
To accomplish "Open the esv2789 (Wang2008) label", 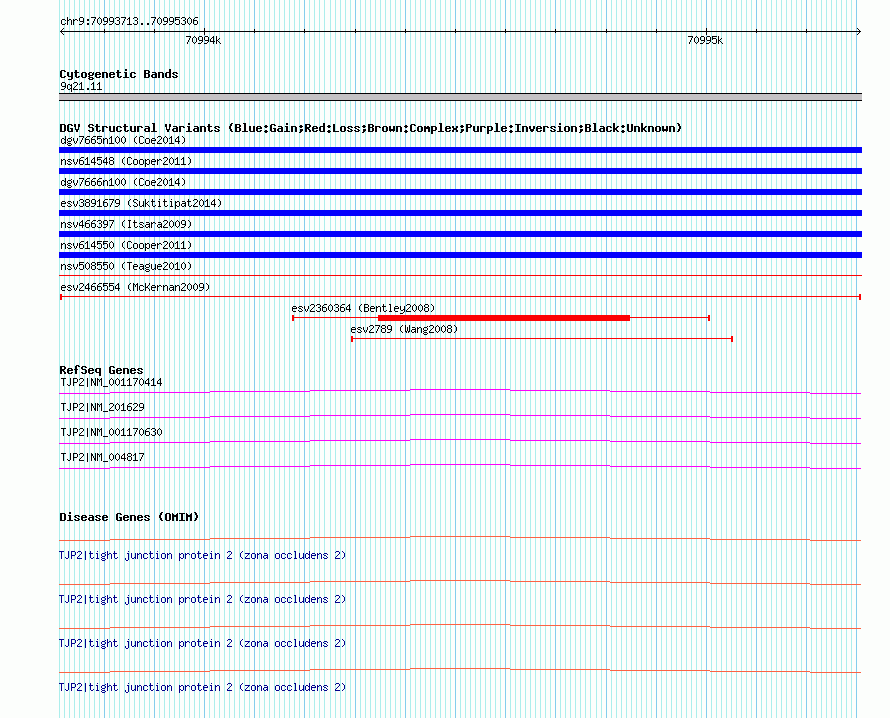I will tap(404, 329).
